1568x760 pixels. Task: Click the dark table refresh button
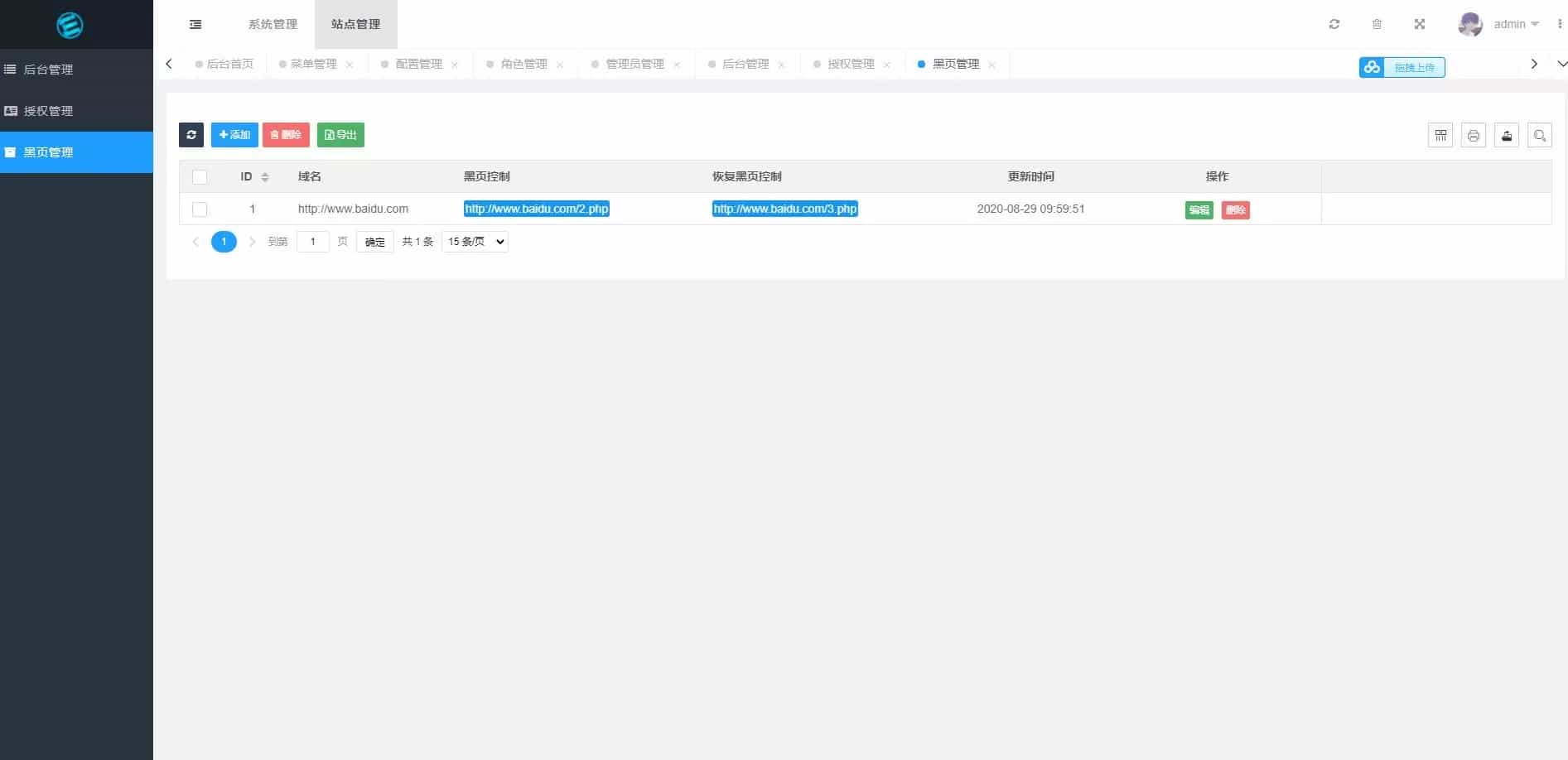(191, 135)
